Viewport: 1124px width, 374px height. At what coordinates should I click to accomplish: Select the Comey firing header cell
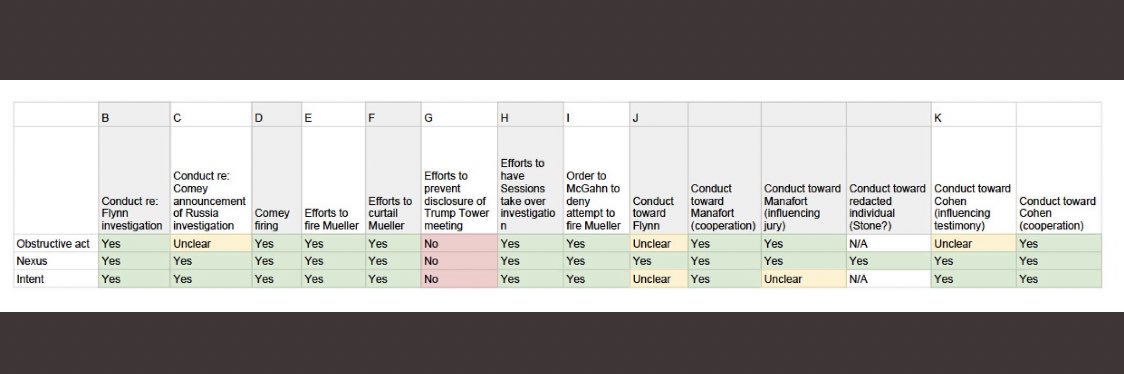[x=277, y=181]
